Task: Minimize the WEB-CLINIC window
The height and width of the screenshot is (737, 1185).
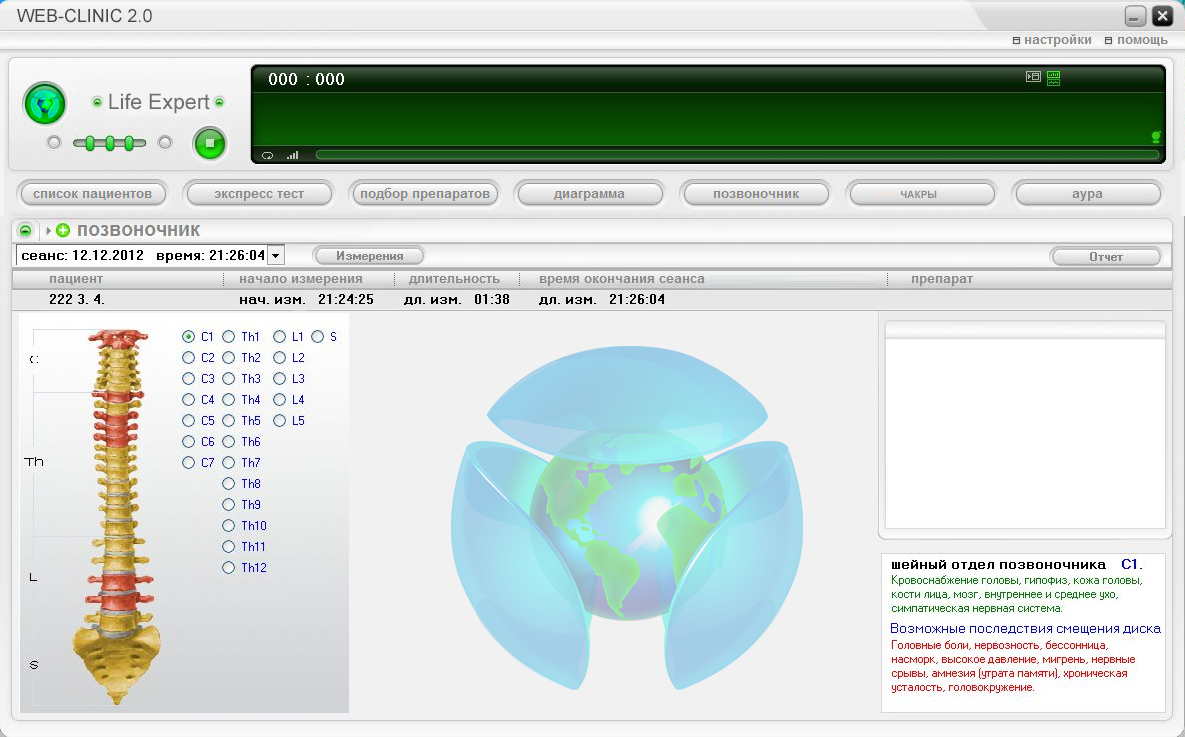Action: pyautogui.click(x=1135, y=16)
